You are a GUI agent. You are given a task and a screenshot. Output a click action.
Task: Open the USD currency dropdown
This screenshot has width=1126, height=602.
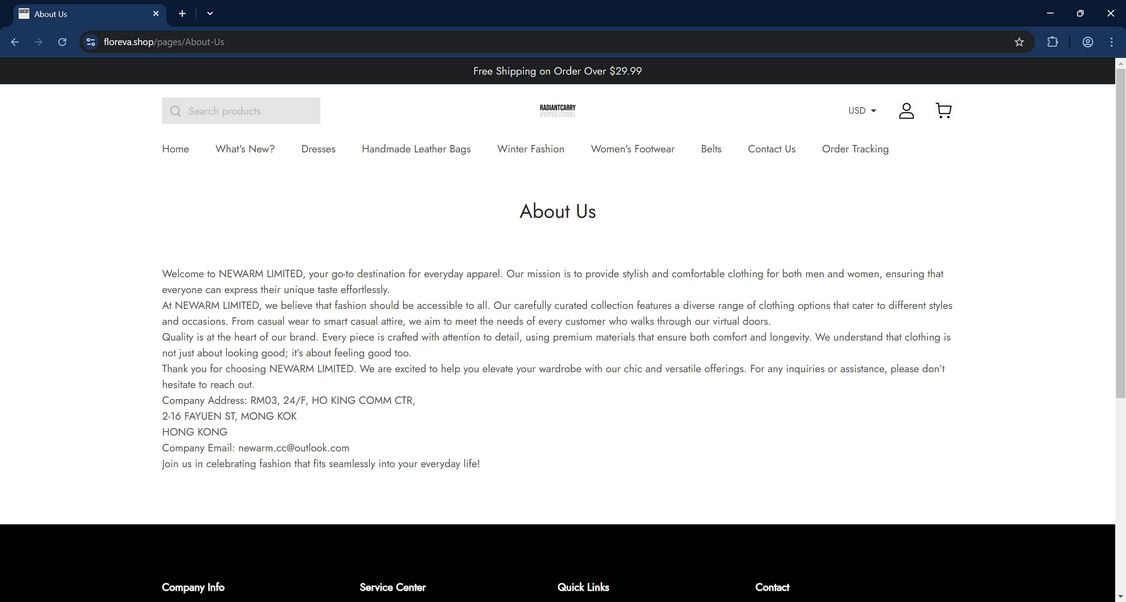tap(862, 111)
